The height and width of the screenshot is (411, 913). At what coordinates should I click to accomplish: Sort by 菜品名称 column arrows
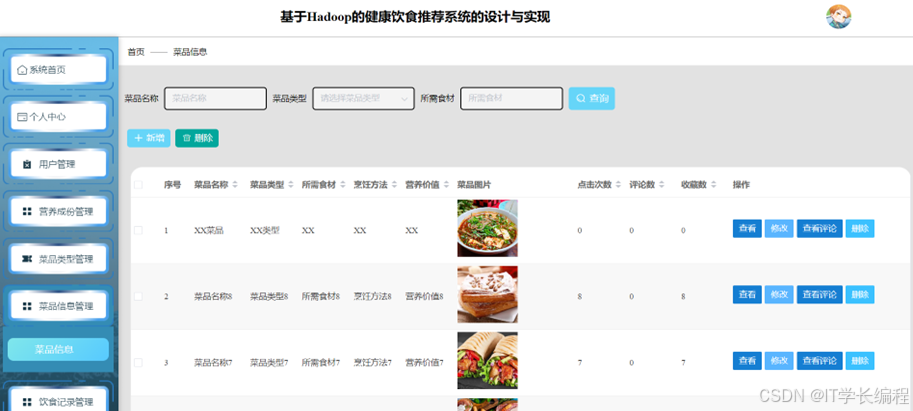235,185
